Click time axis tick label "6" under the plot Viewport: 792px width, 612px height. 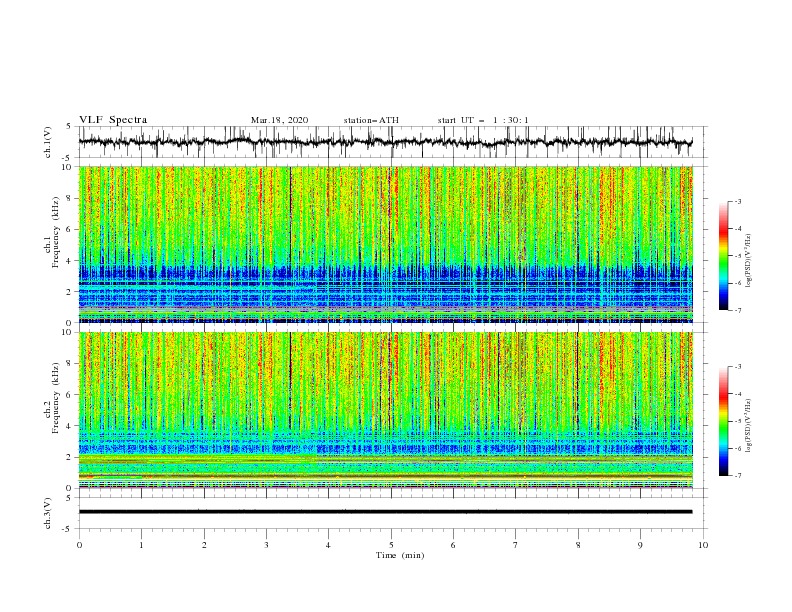(453, 545)
